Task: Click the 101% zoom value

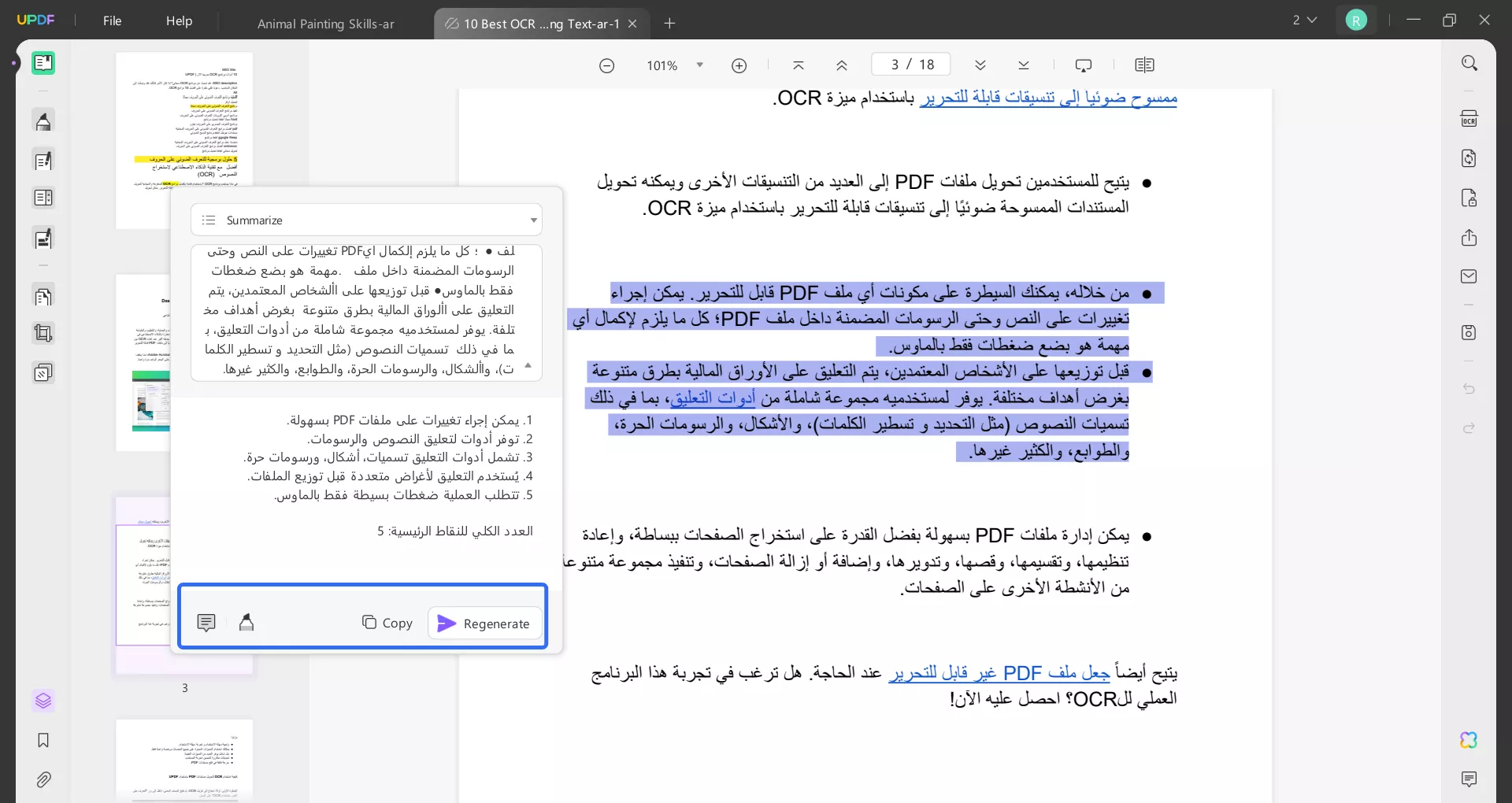Action: (661, 65)
